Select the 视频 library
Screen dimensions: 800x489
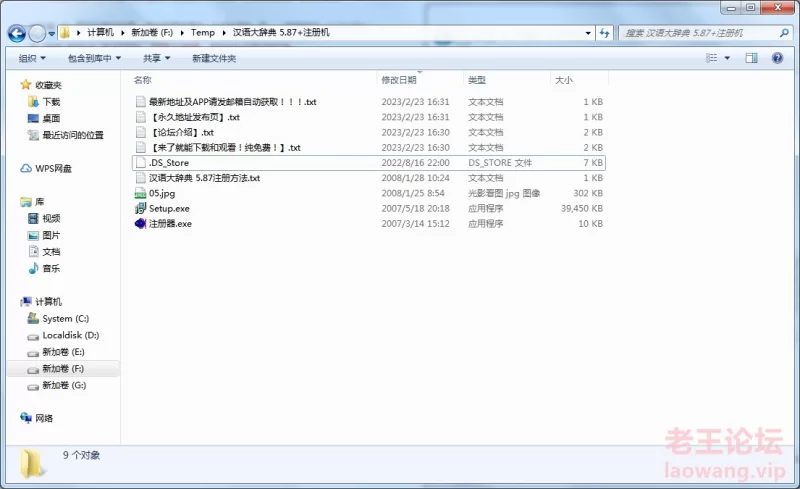click(x=51, y=218)
